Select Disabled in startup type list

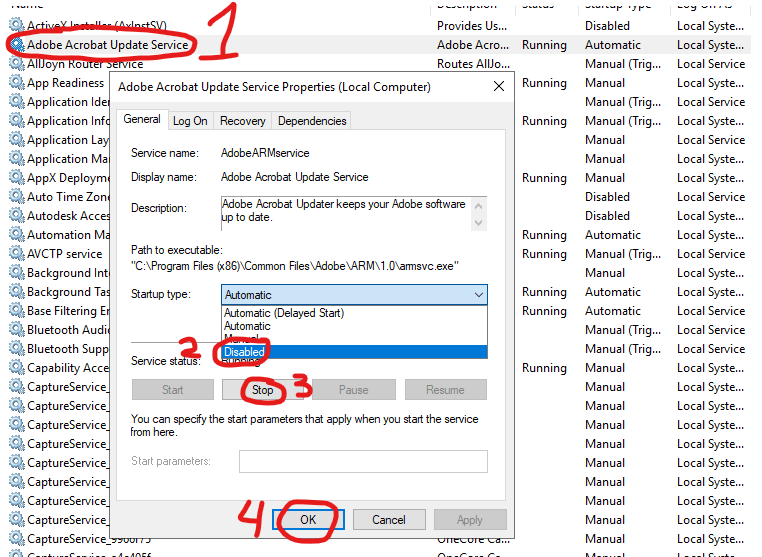pyautogui.click(x=354, y=352)
